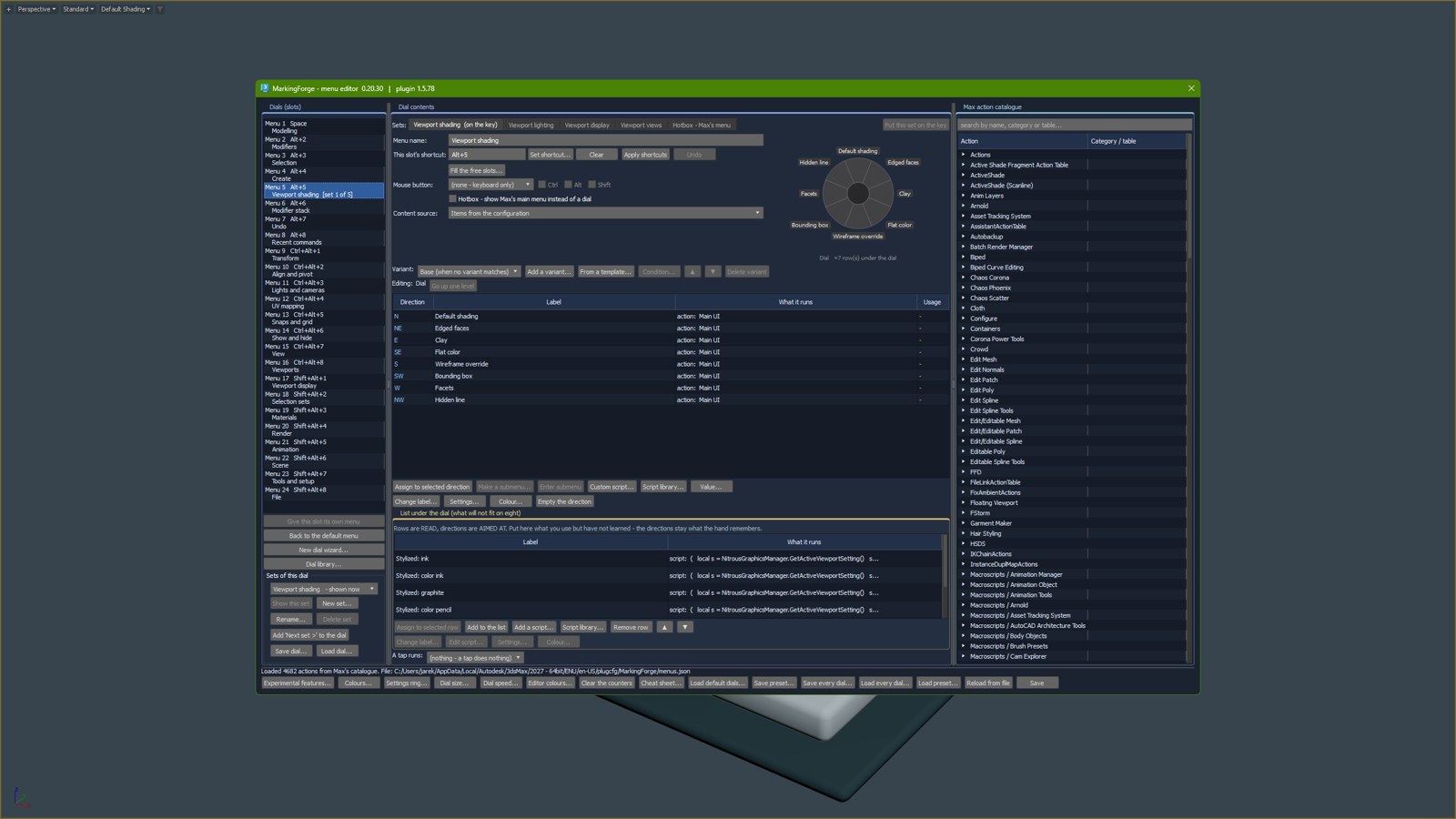
Task: Click the viewport plus [+] menu icon
Action: pos(9,9)
